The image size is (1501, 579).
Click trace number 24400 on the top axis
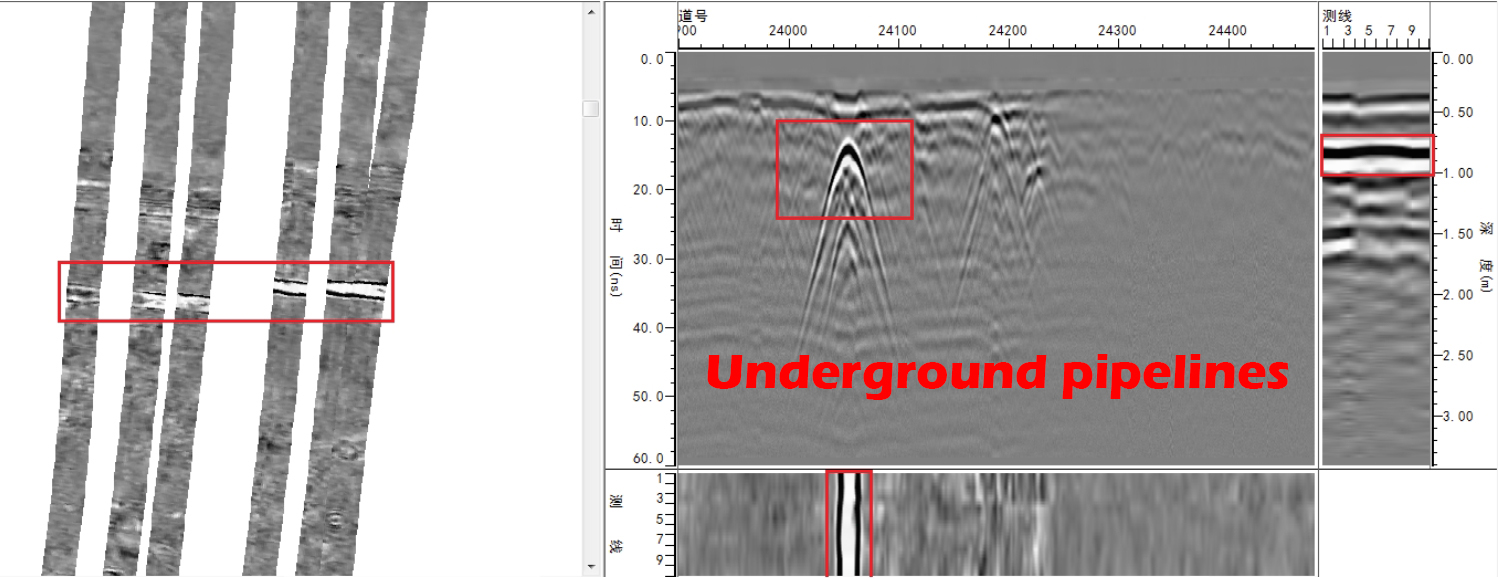click(1227, 31)
